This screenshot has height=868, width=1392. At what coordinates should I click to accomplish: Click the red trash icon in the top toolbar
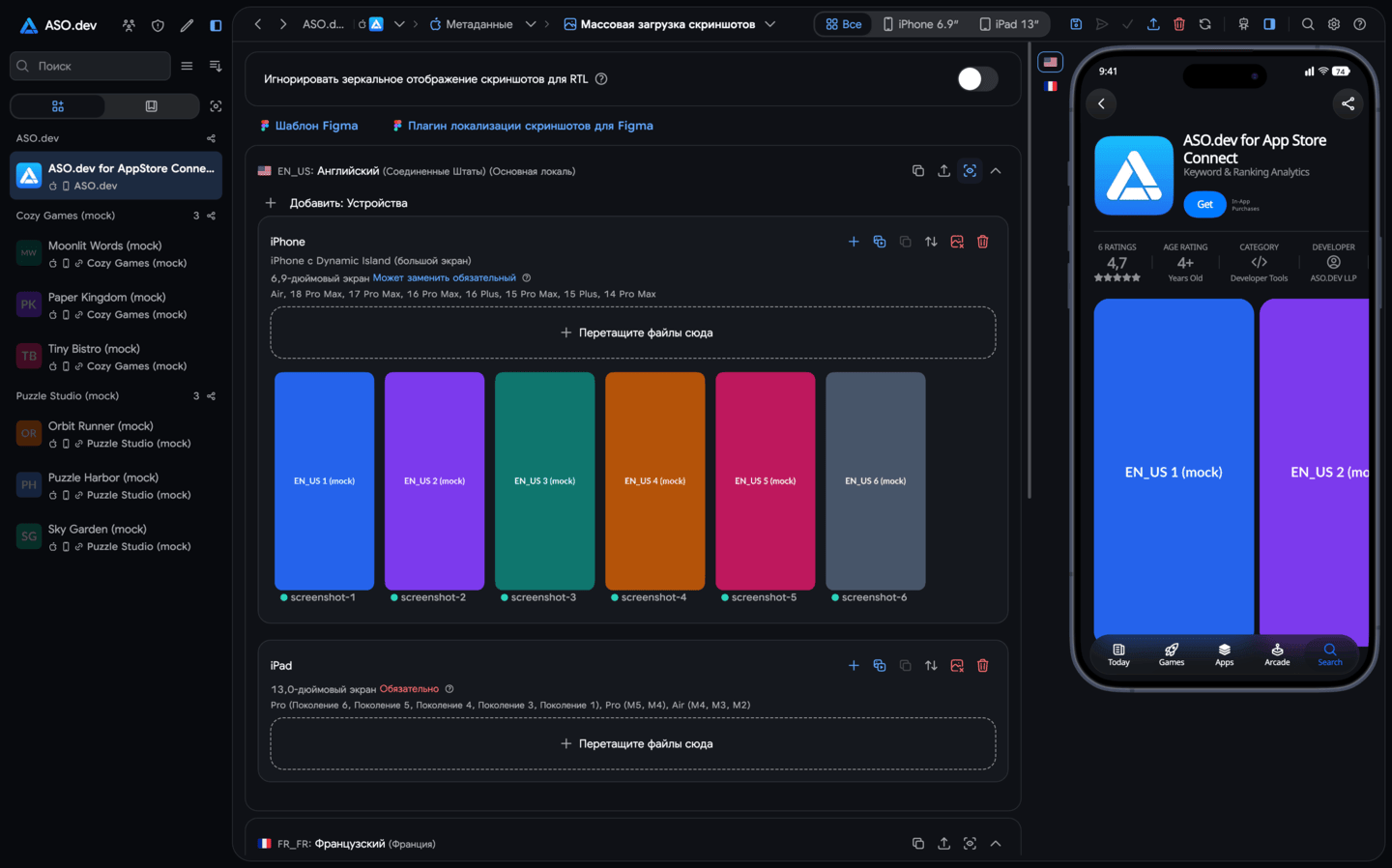pyautogui.click(x=1179, y=24)
